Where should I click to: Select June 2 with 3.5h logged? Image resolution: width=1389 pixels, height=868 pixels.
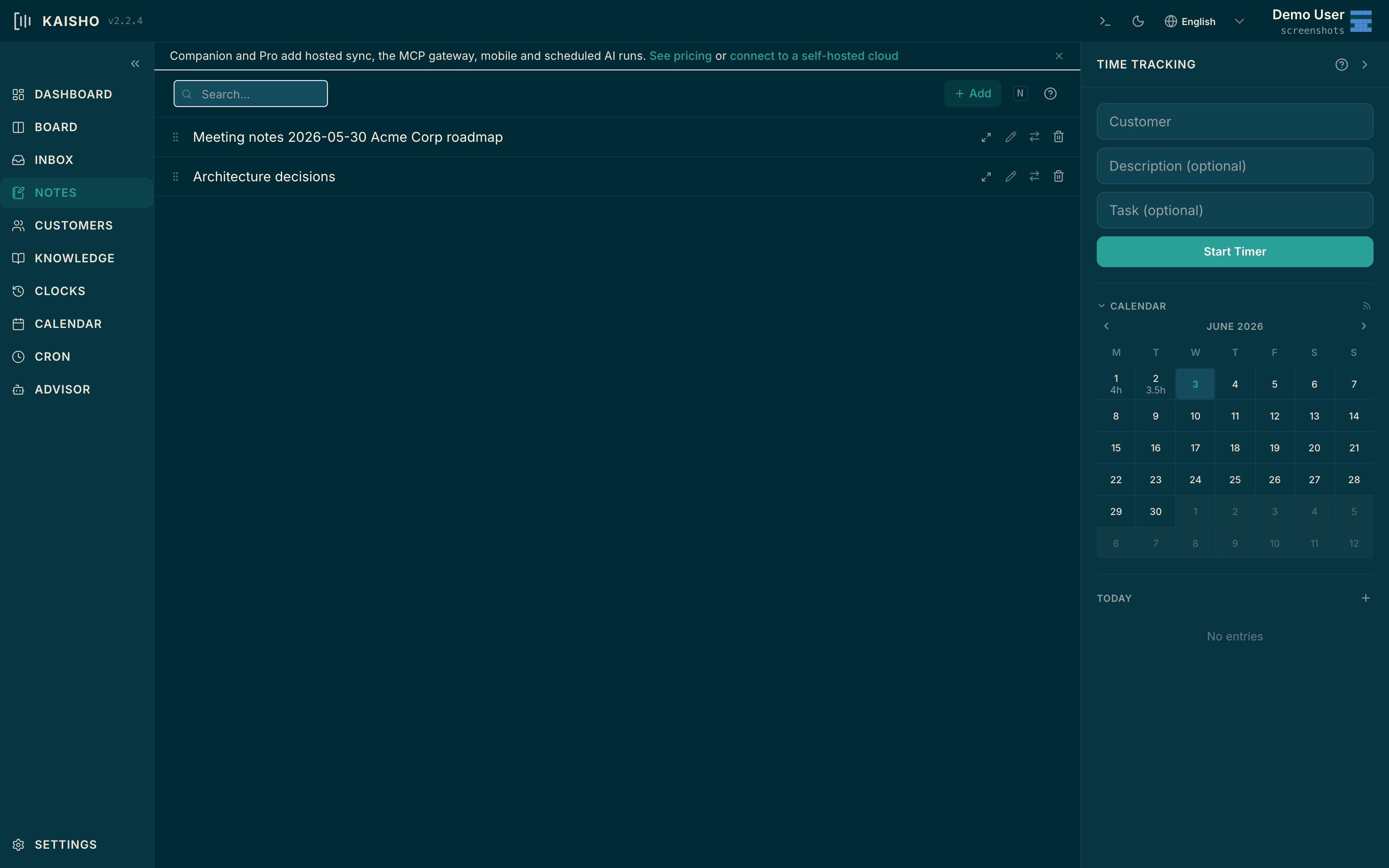1156,384
